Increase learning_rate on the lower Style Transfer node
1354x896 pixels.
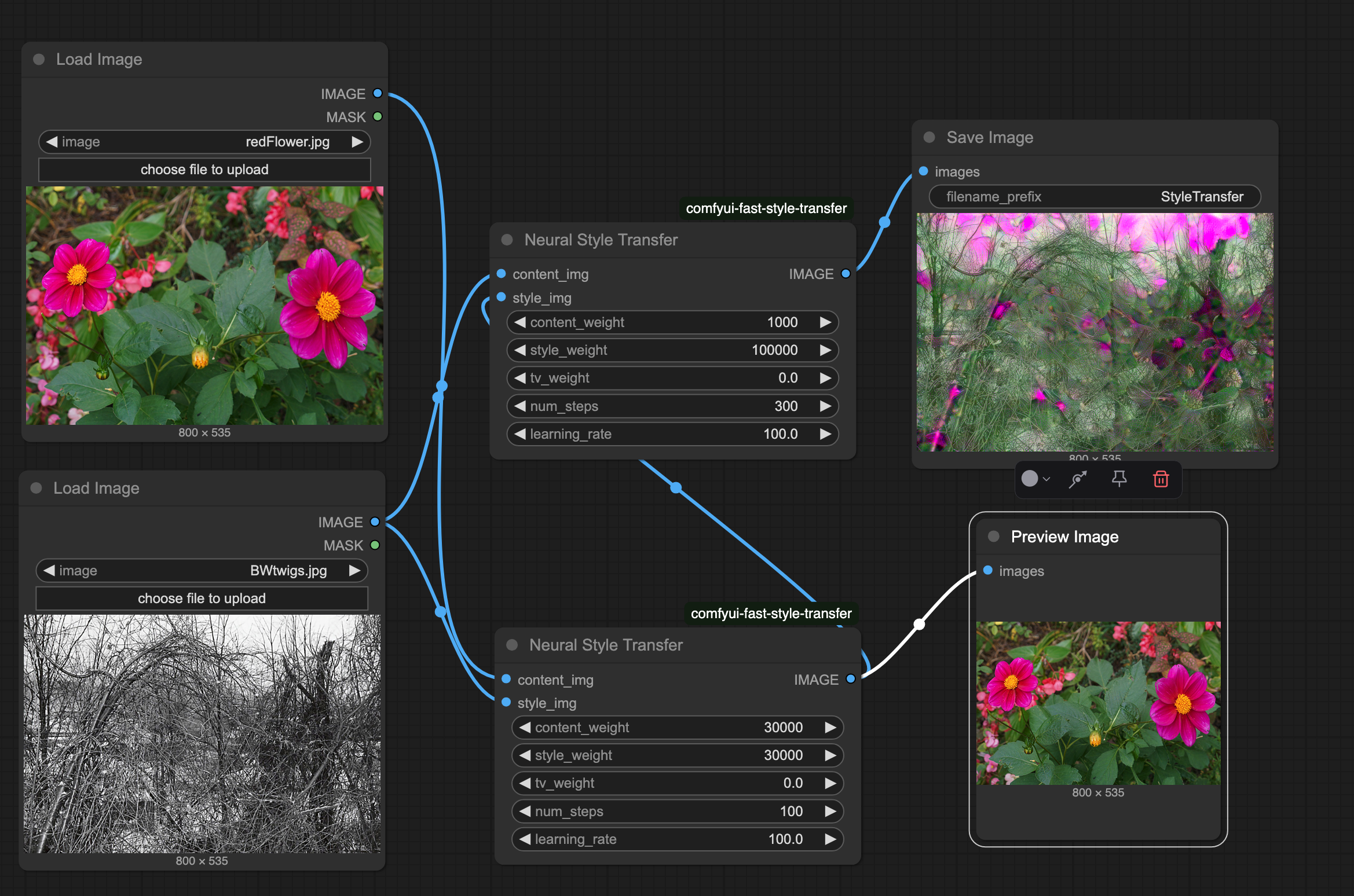point(830,839)
